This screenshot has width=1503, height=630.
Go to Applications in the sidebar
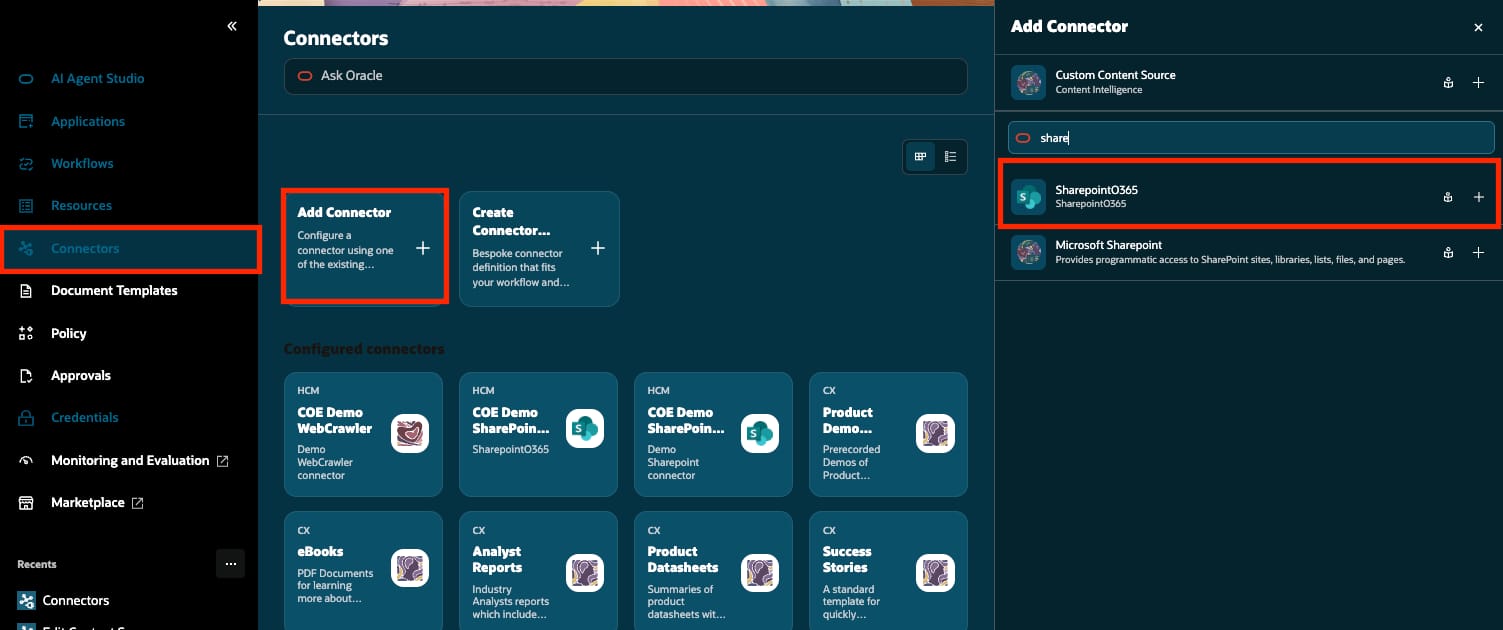88,121
